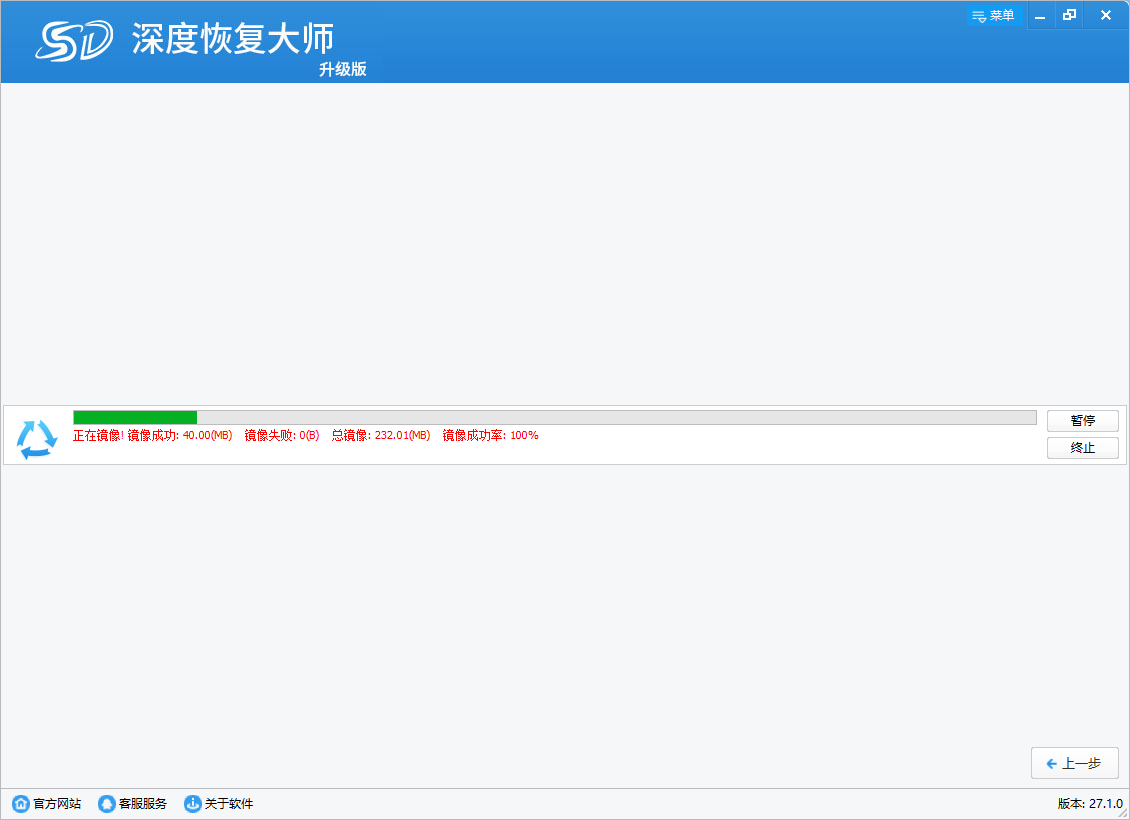Viewport: 1130px width, 820px height.
Task: Click the 版本 27.1.0 version label
Action: [x=1090, y=804]
